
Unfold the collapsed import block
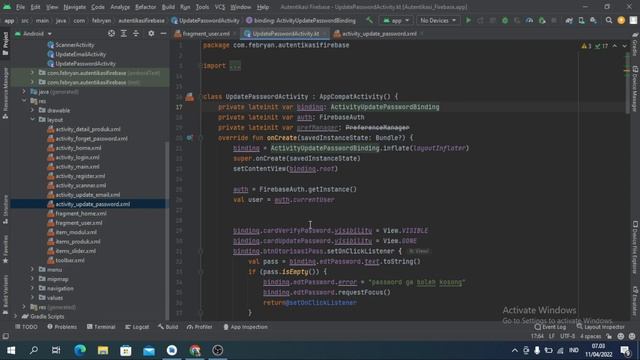[235, 66]
